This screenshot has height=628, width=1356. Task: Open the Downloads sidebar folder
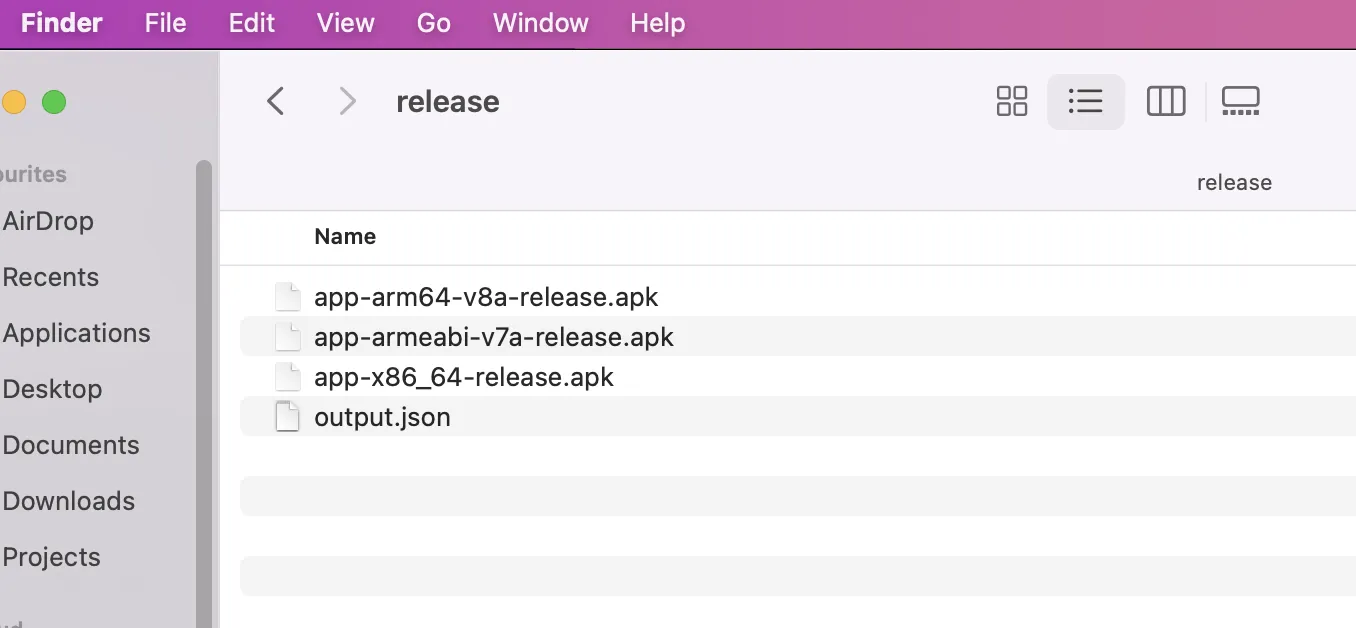pos(68,501)
